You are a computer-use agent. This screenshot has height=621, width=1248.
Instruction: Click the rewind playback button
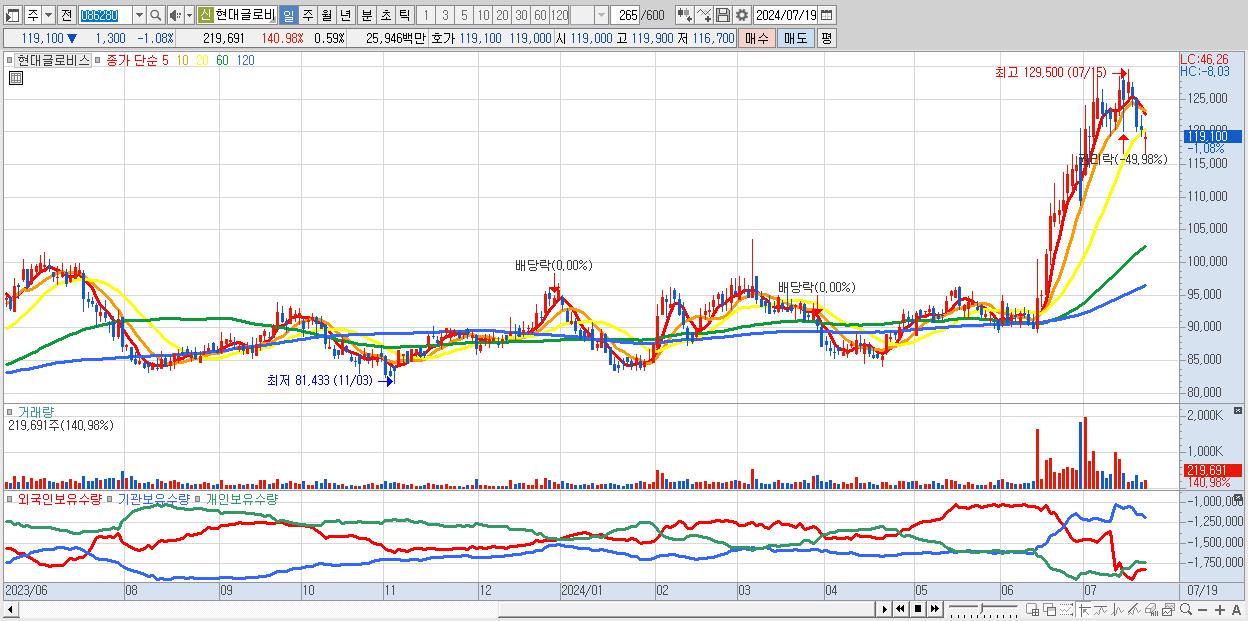(x=900, y=608)
